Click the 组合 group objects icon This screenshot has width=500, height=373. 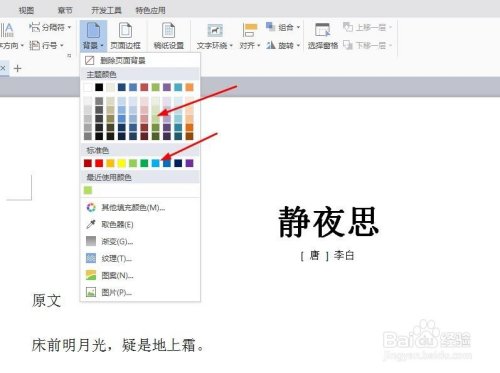270,26
